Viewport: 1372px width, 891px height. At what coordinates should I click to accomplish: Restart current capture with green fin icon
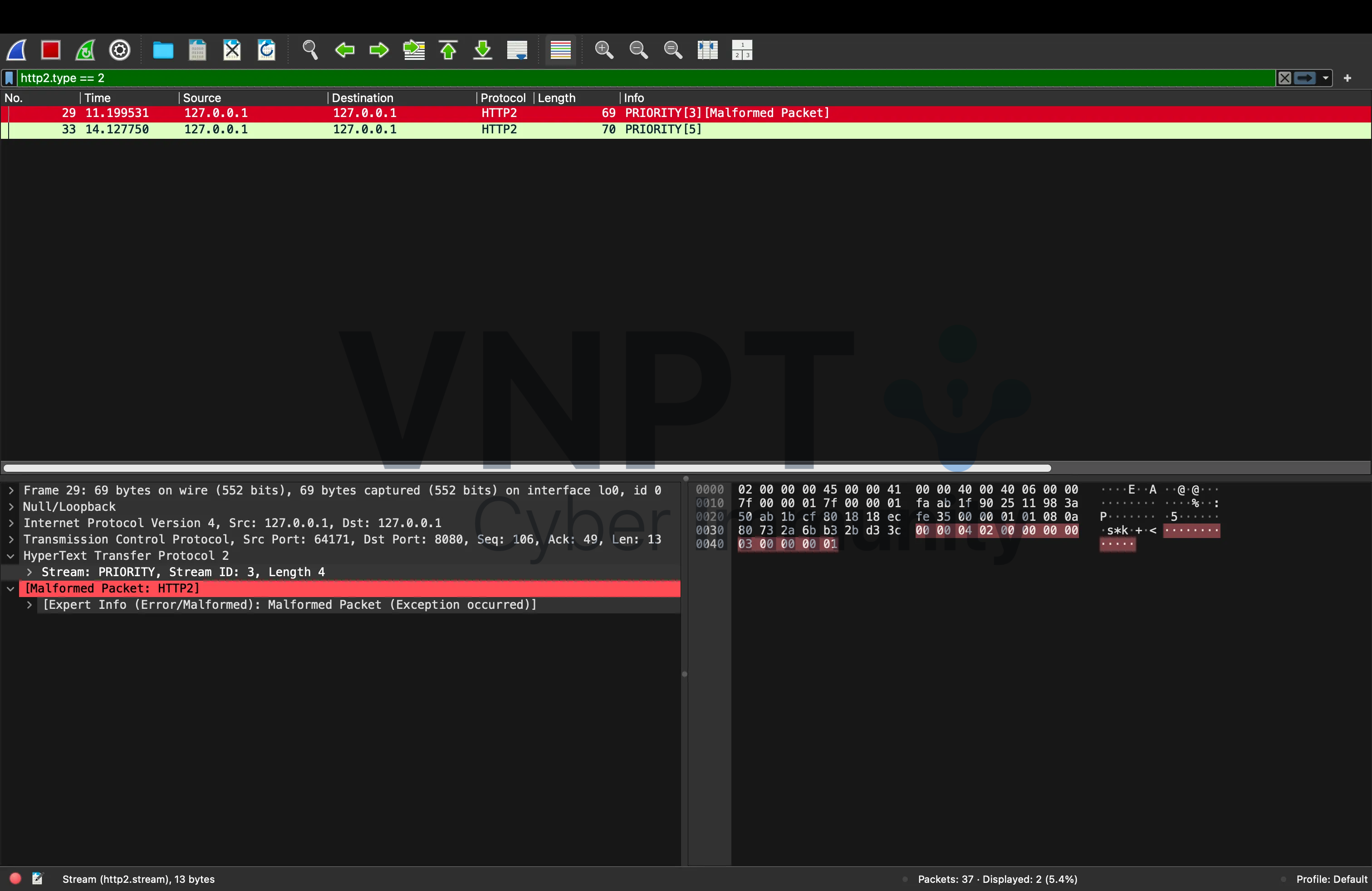[85, 50]
